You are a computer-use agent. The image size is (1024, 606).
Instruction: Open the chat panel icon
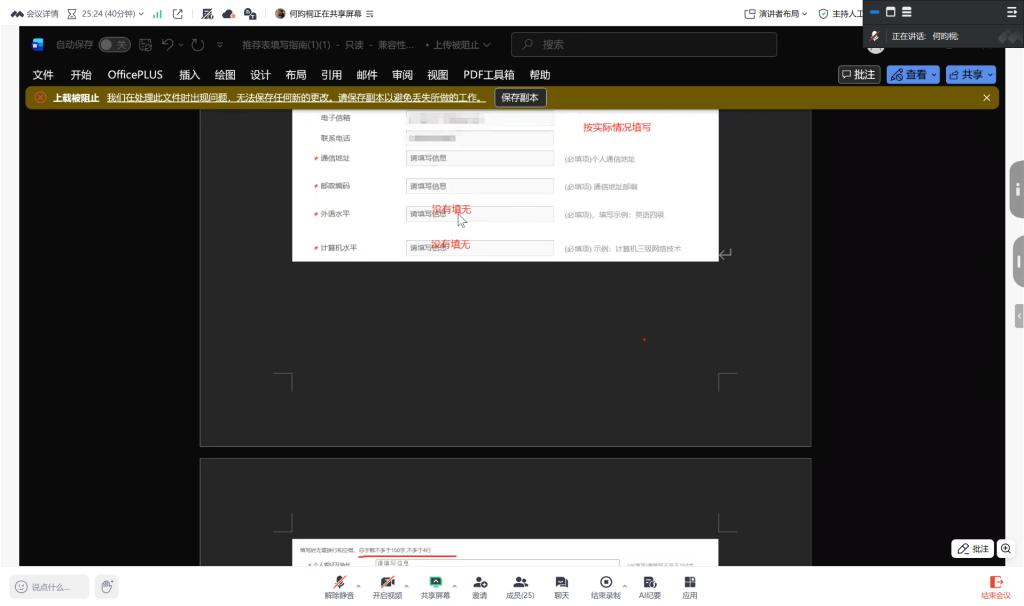pyautogui.click(x=561, y=583)
